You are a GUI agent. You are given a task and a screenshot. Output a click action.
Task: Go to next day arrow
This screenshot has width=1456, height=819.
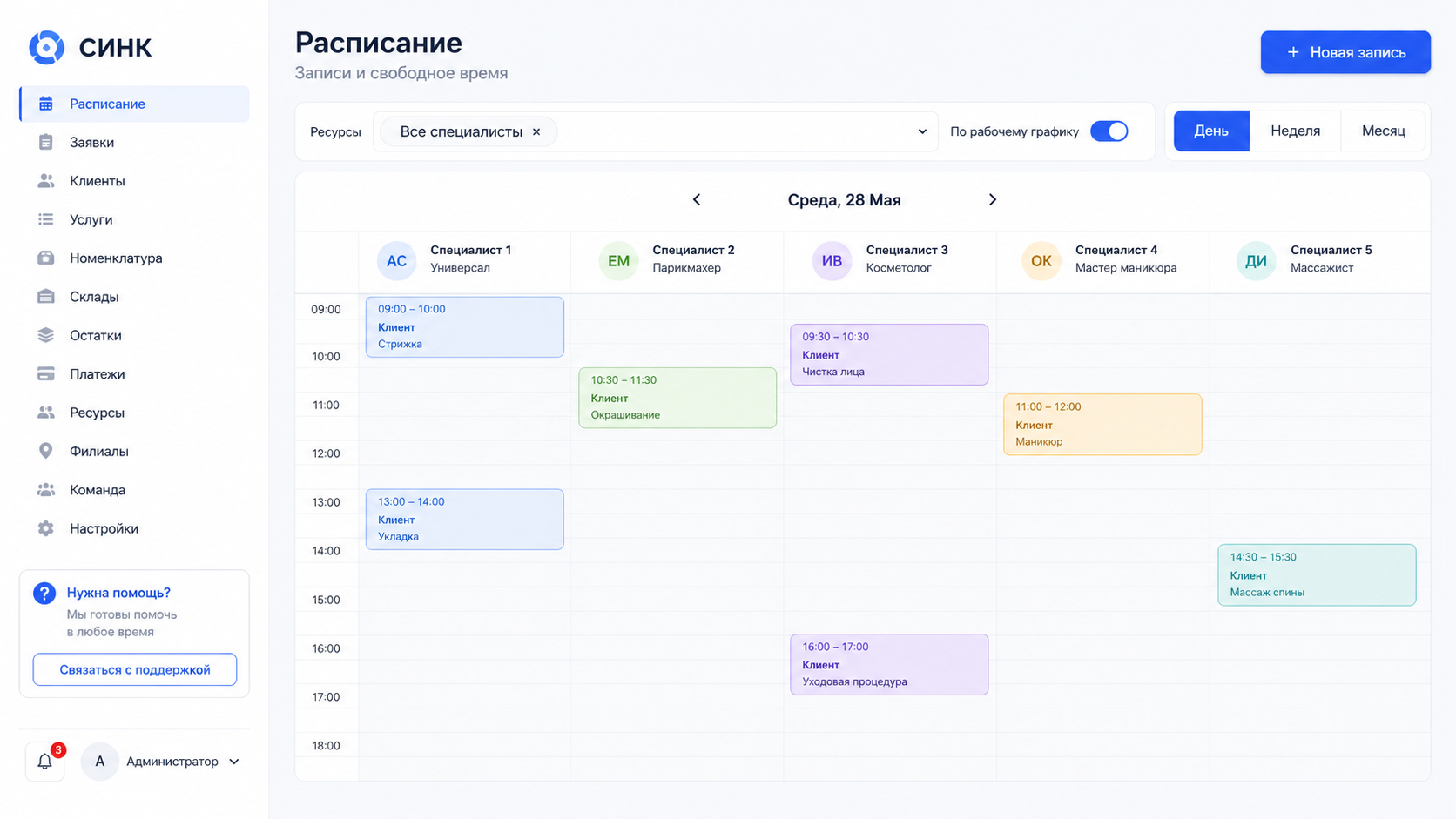pyautogui.click(x=992, y=199)
